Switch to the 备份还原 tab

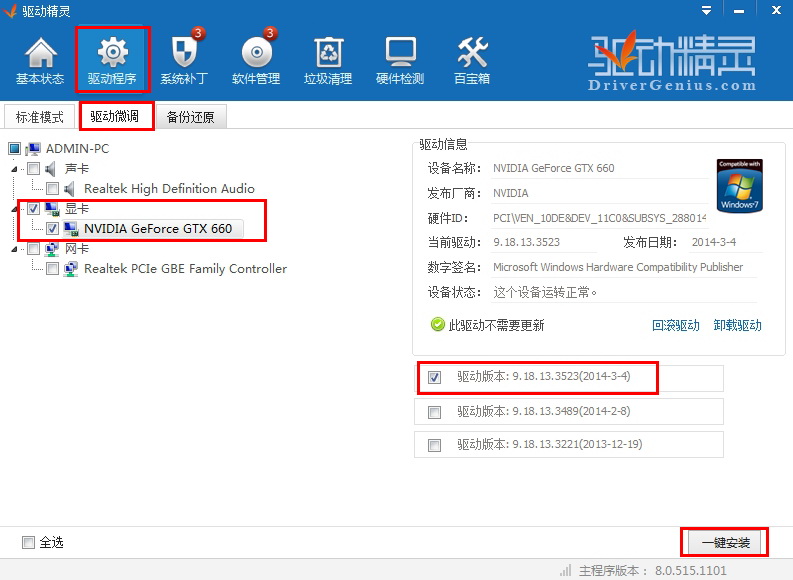(191, 117)
